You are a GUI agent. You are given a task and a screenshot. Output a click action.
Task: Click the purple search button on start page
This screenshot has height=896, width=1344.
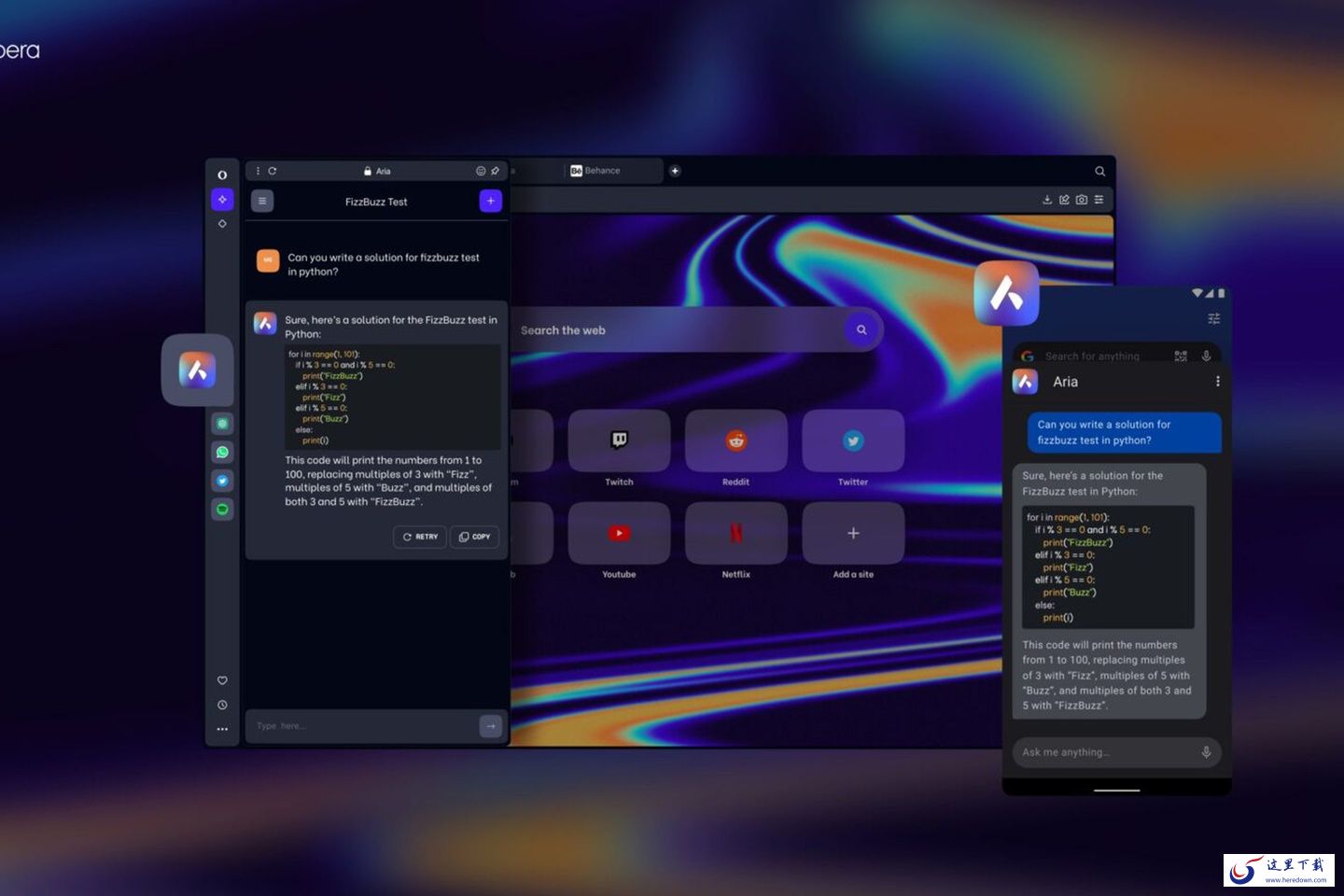pos(861,329)
